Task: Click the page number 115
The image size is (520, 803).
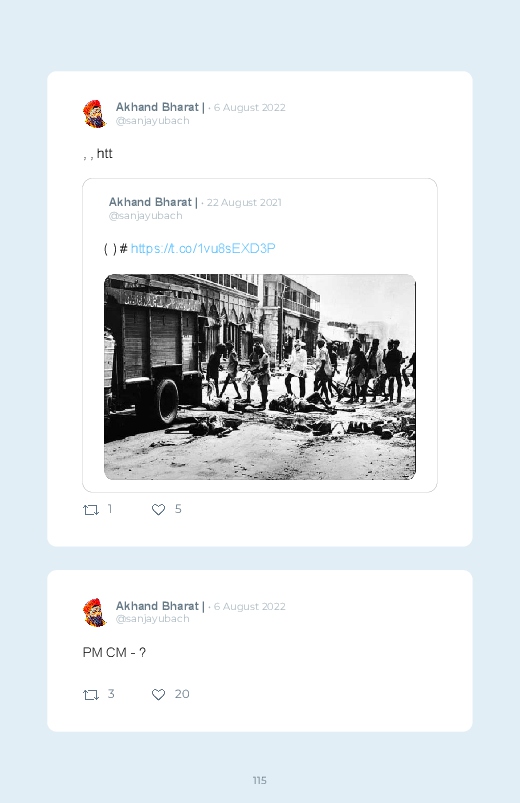Action: [x=260, y=780]
